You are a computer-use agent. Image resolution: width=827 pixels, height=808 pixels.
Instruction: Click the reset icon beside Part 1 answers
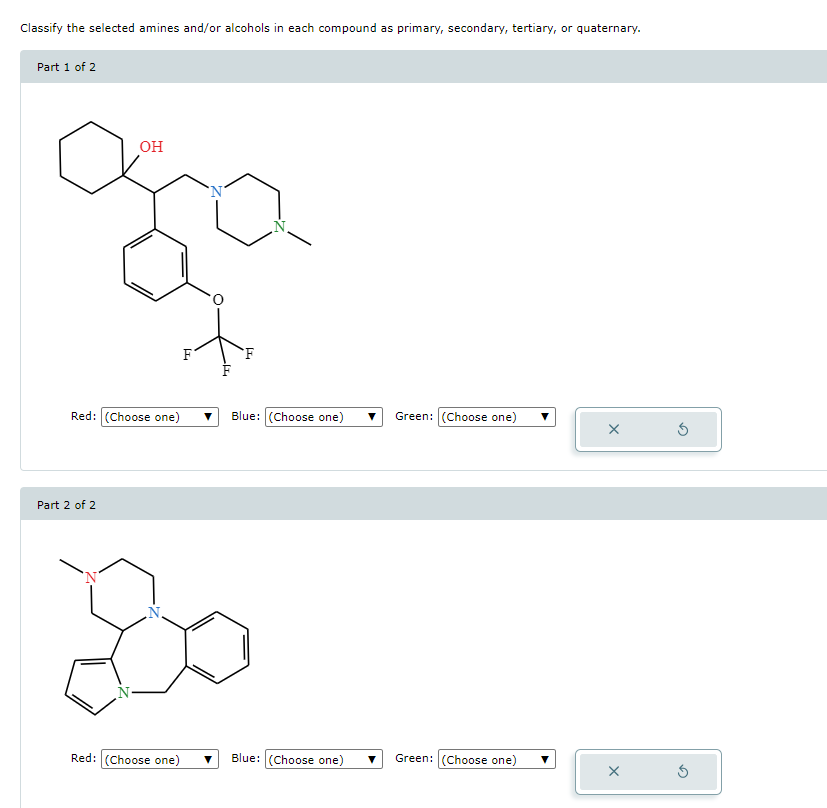pyautogui.click(x=684, y=428)
